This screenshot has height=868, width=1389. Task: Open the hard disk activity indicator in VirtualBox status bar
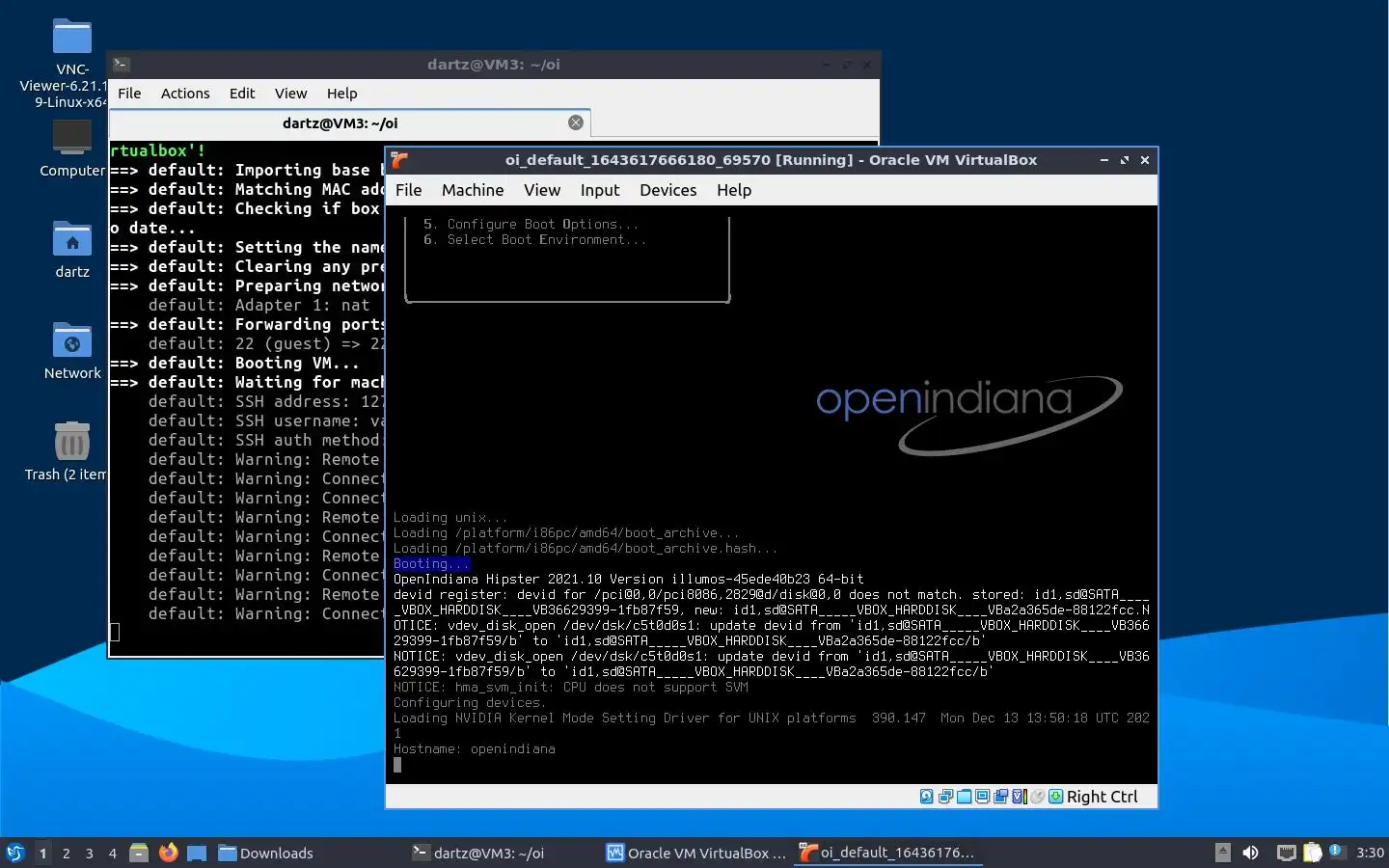(x=927, y=797)
